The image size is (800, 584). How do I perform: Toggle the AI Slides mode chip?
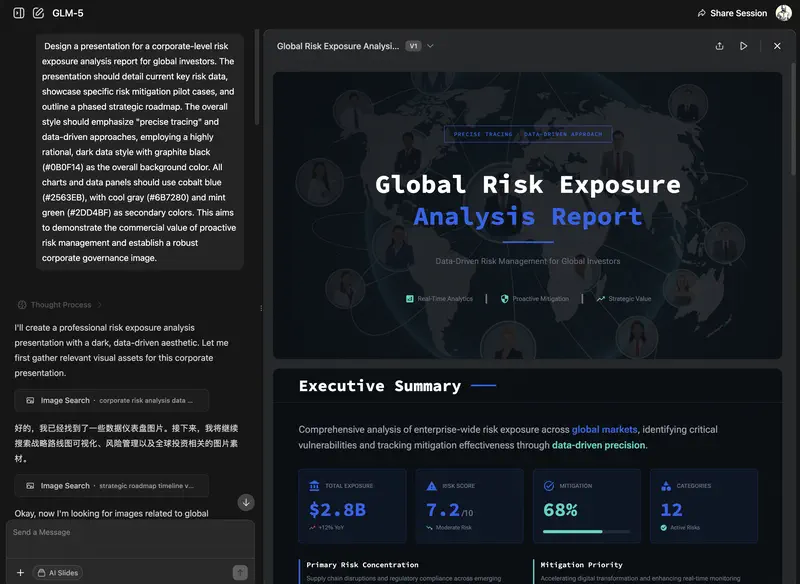(x=58, y=573)
